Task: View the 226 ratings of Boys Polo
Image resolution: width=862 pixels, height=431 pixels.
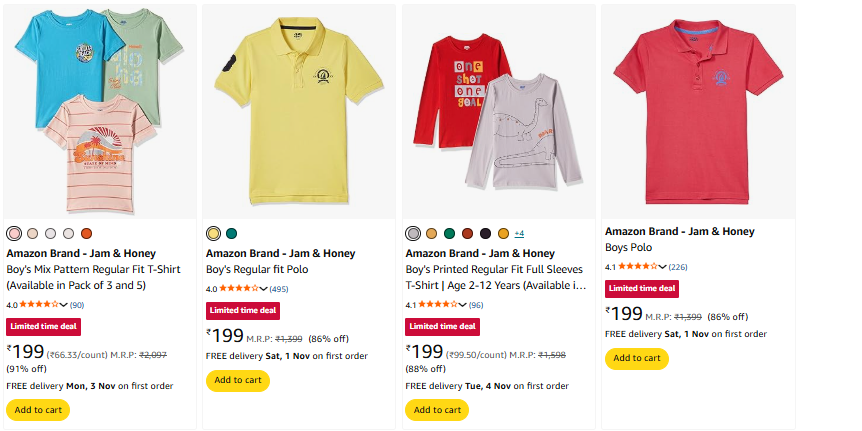Action: tap(678, 267)
